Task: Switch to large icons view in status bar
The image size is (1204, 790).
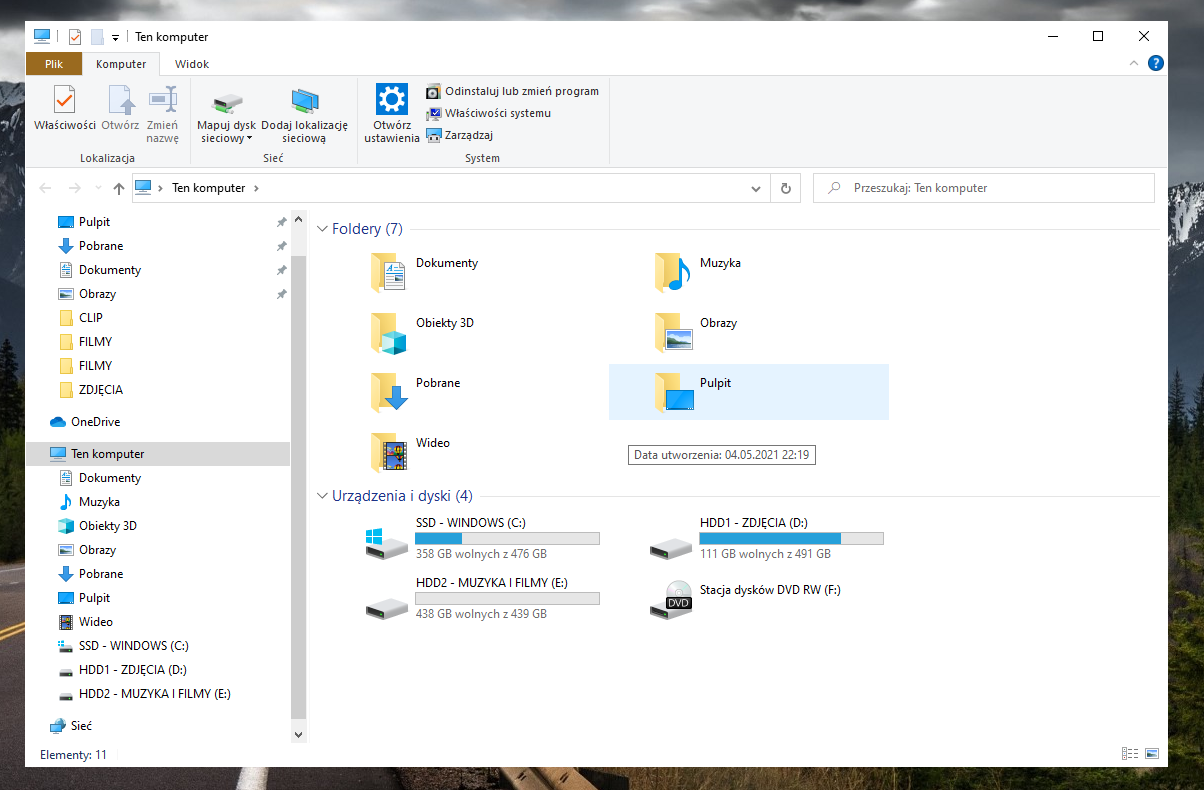Action: coord(1151,754)
